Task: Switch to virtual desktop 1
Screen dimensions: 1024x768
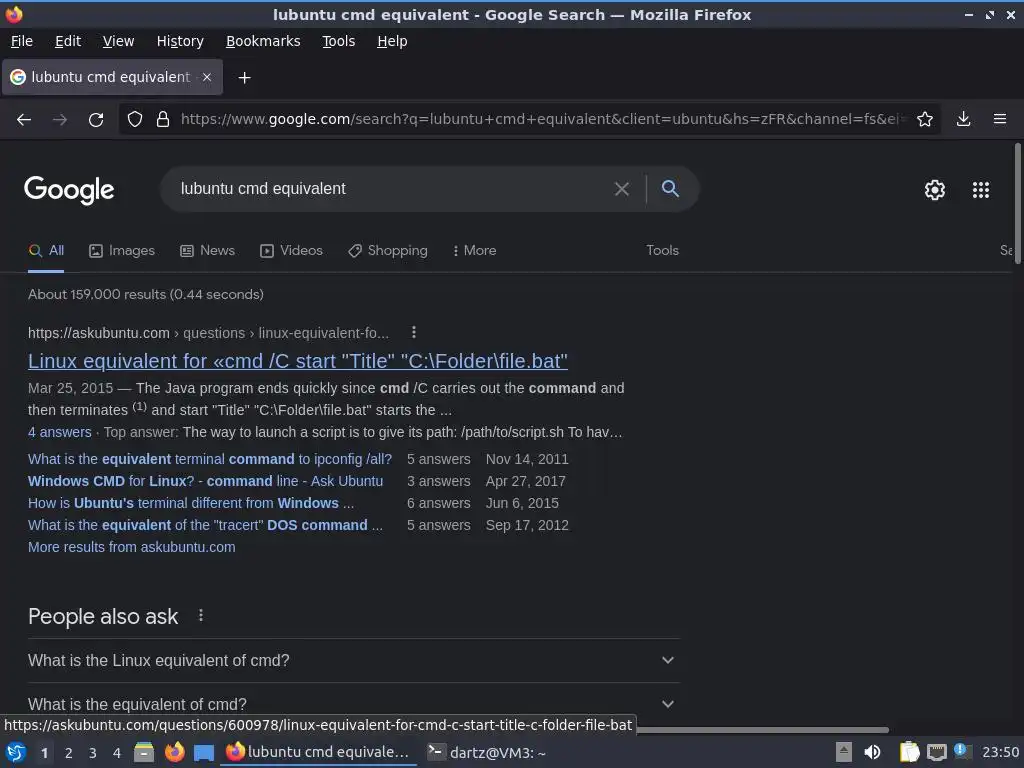Action: click(44, 753)
